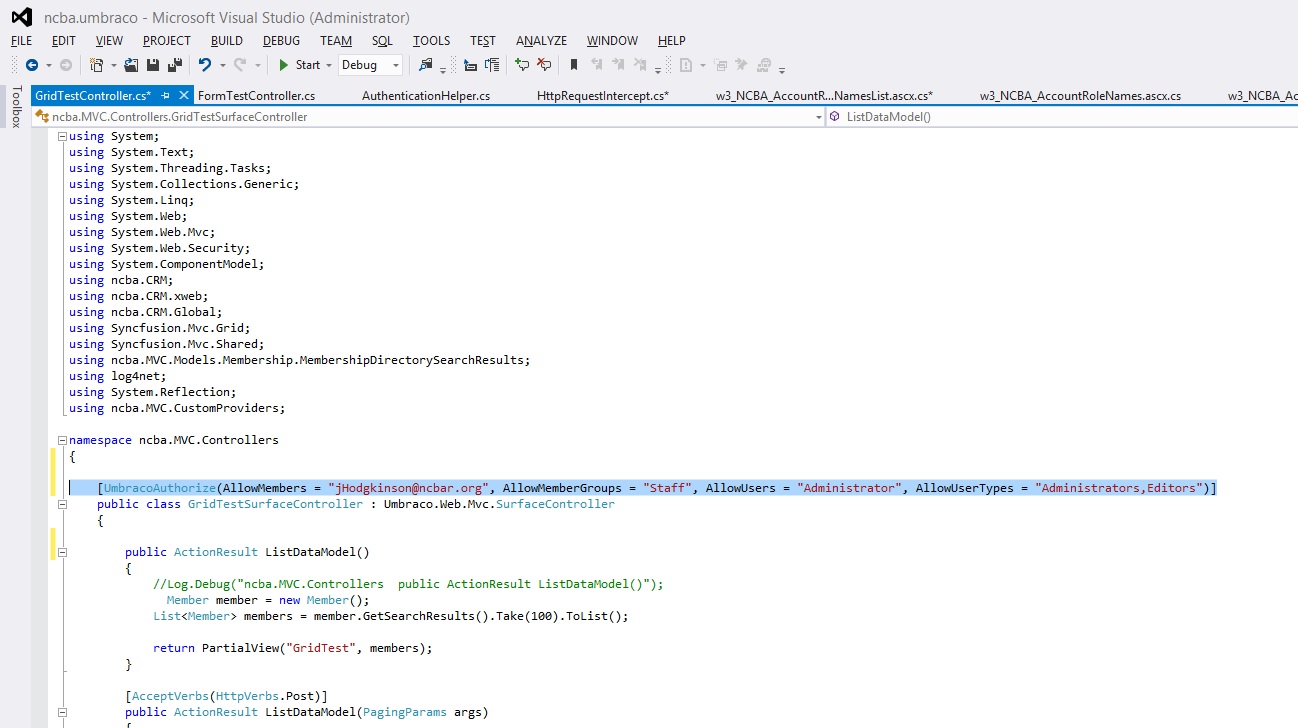Open the FILE menu
The width and height of the screenshot is (1298, 728).
click(21, 41)
